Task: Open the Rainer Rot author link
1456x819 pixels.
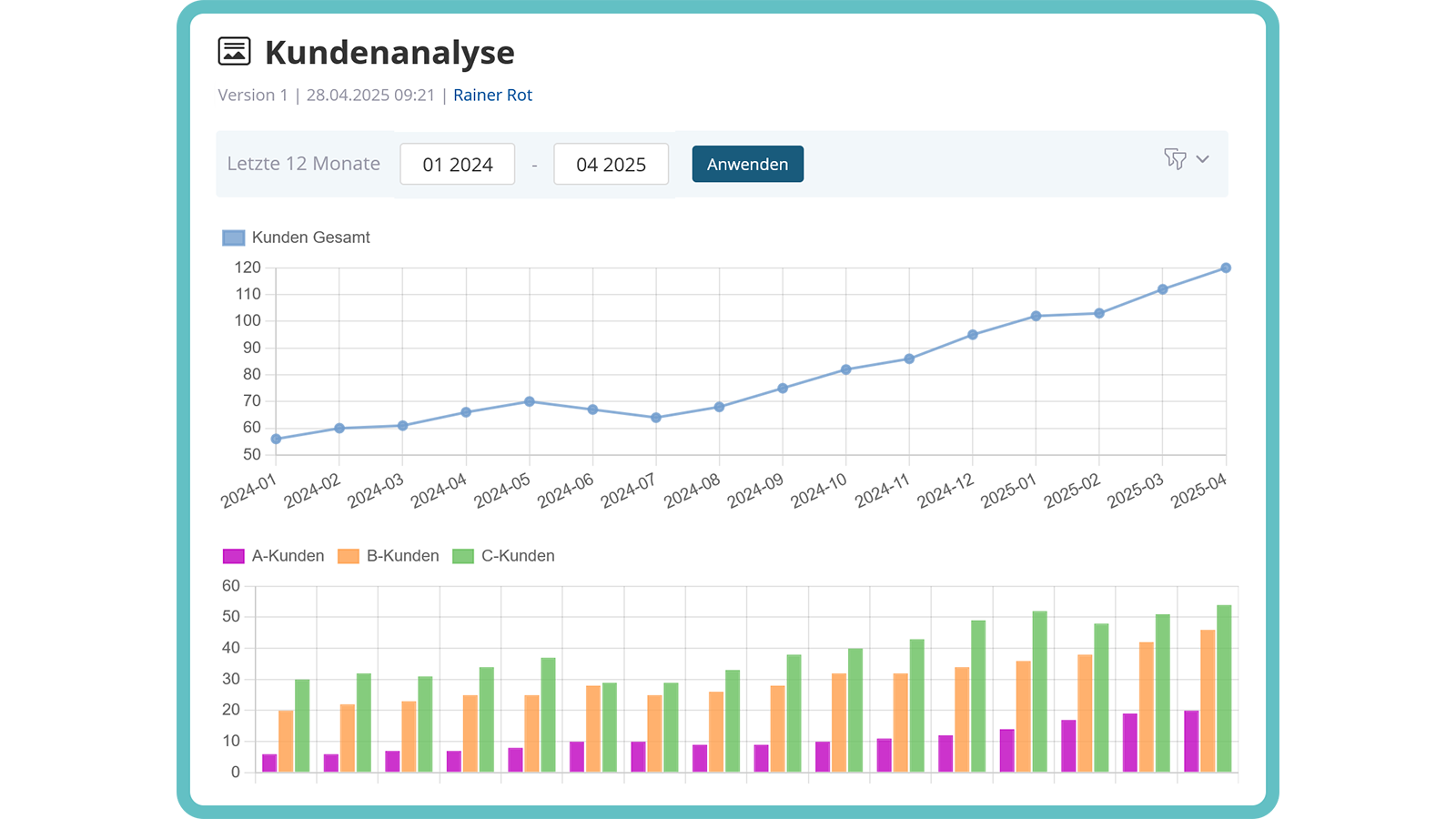Action: 492,95
